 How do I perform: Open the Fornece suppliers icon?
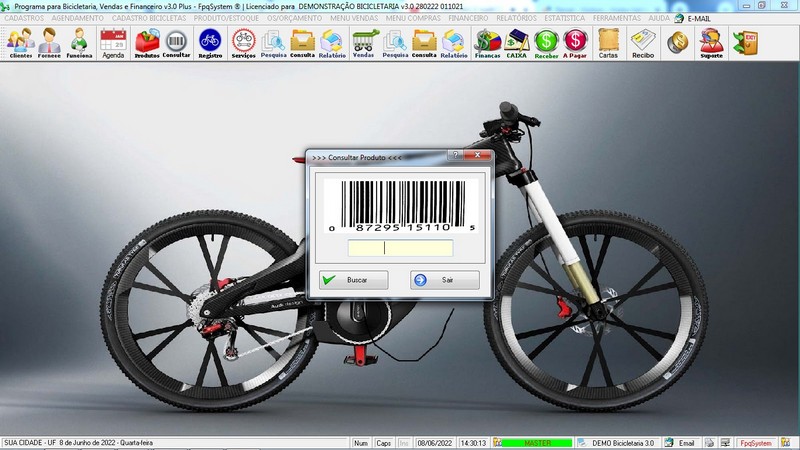[x=49, y=43]
